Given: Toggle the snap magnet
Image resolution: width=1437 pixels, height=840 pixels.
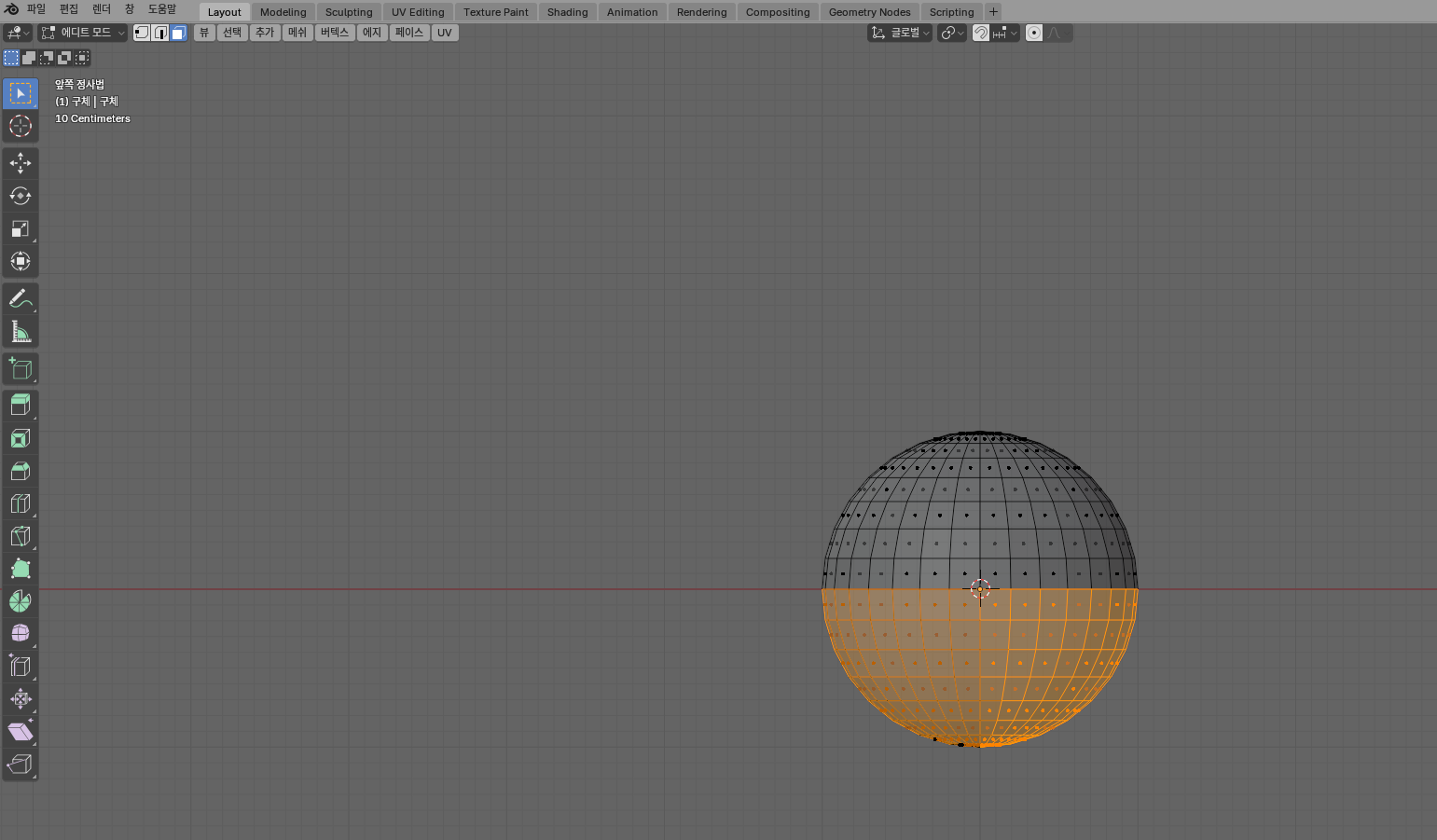Looking at the screenshot, I should 981,33.
